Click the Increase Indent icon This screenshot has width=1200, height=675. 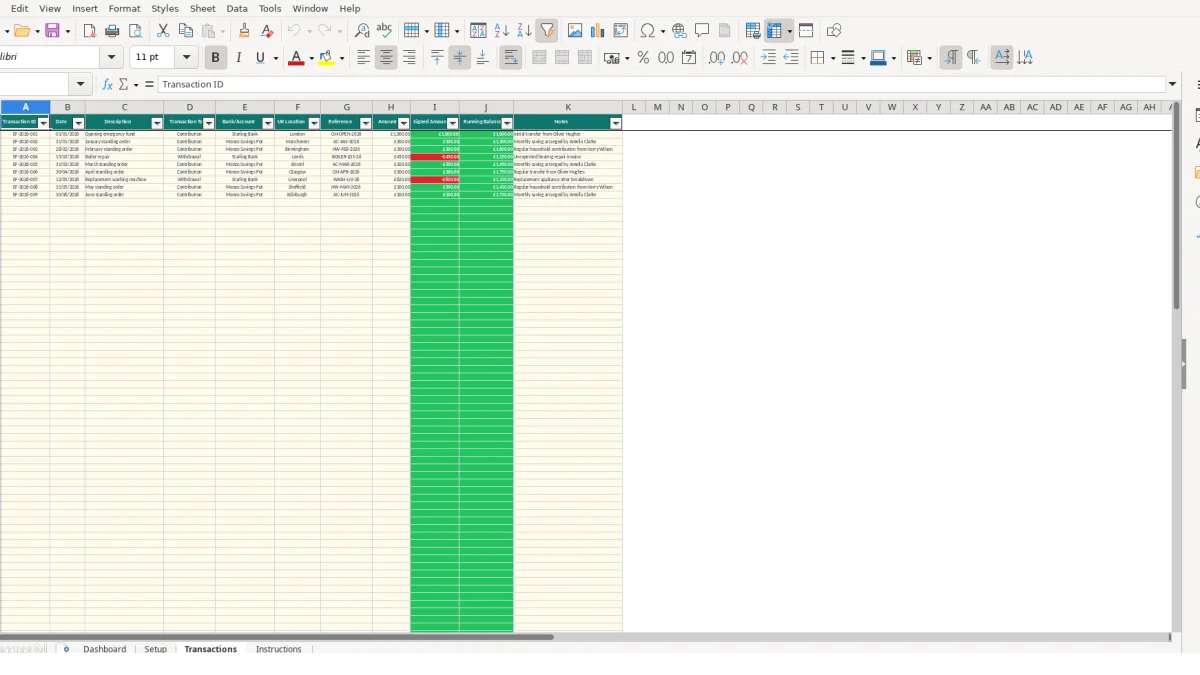[x=768, y=58]
